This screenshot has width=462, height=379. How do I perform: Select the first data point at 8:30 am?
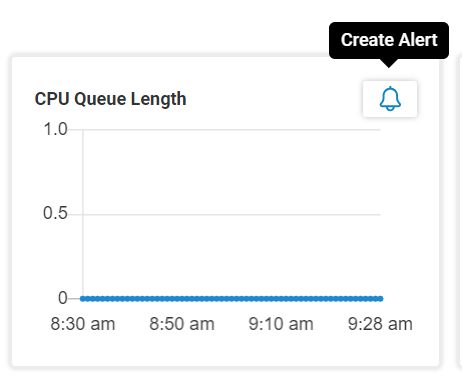point(83,299)
